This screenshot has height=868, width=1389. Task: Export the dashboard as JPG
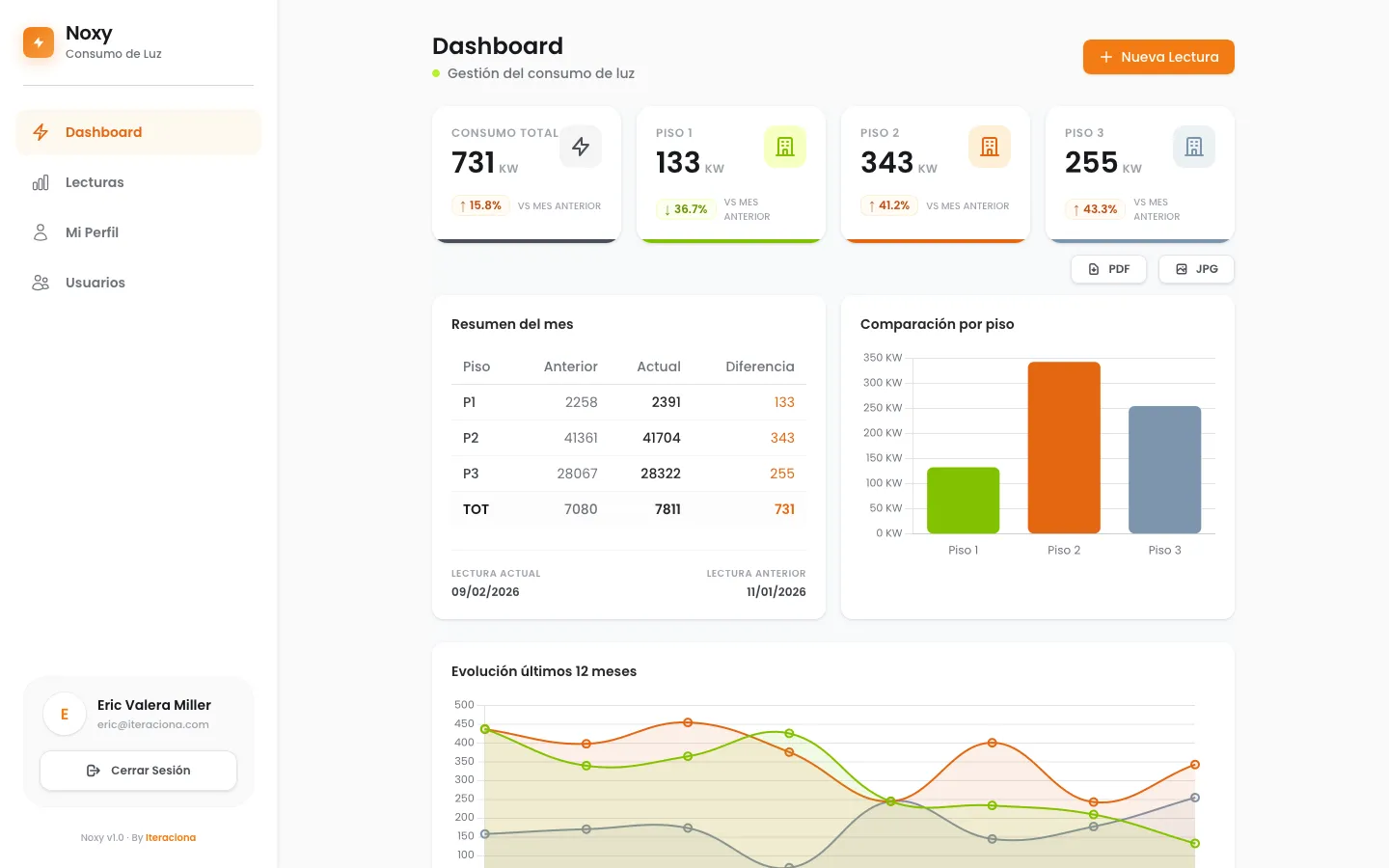1196,269
